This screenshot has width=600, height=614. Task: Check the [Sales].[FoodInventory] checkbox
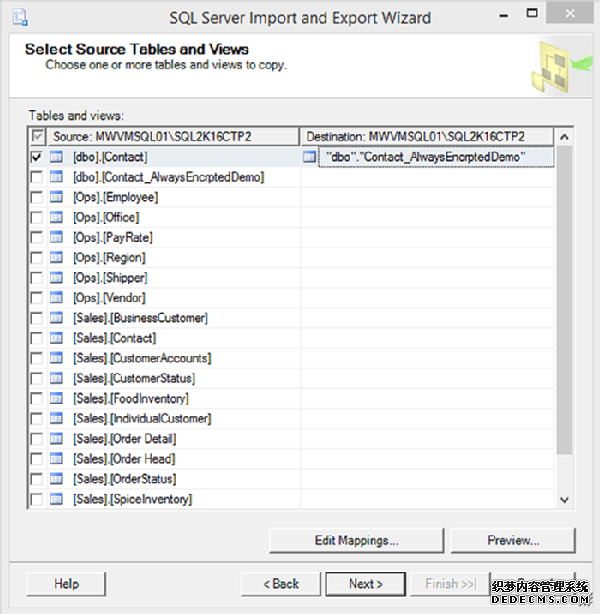tap(36, 399)
